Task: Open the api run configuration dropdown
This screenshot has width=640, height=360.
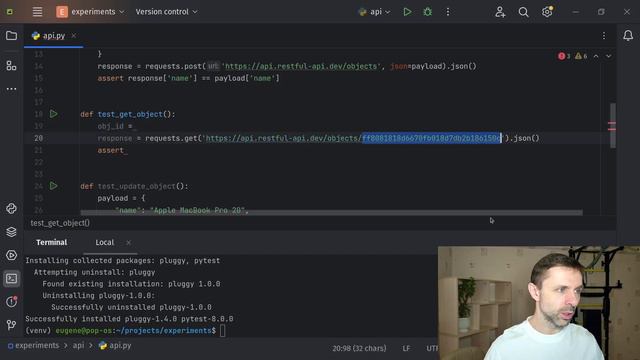Action: tap(374, 12)
